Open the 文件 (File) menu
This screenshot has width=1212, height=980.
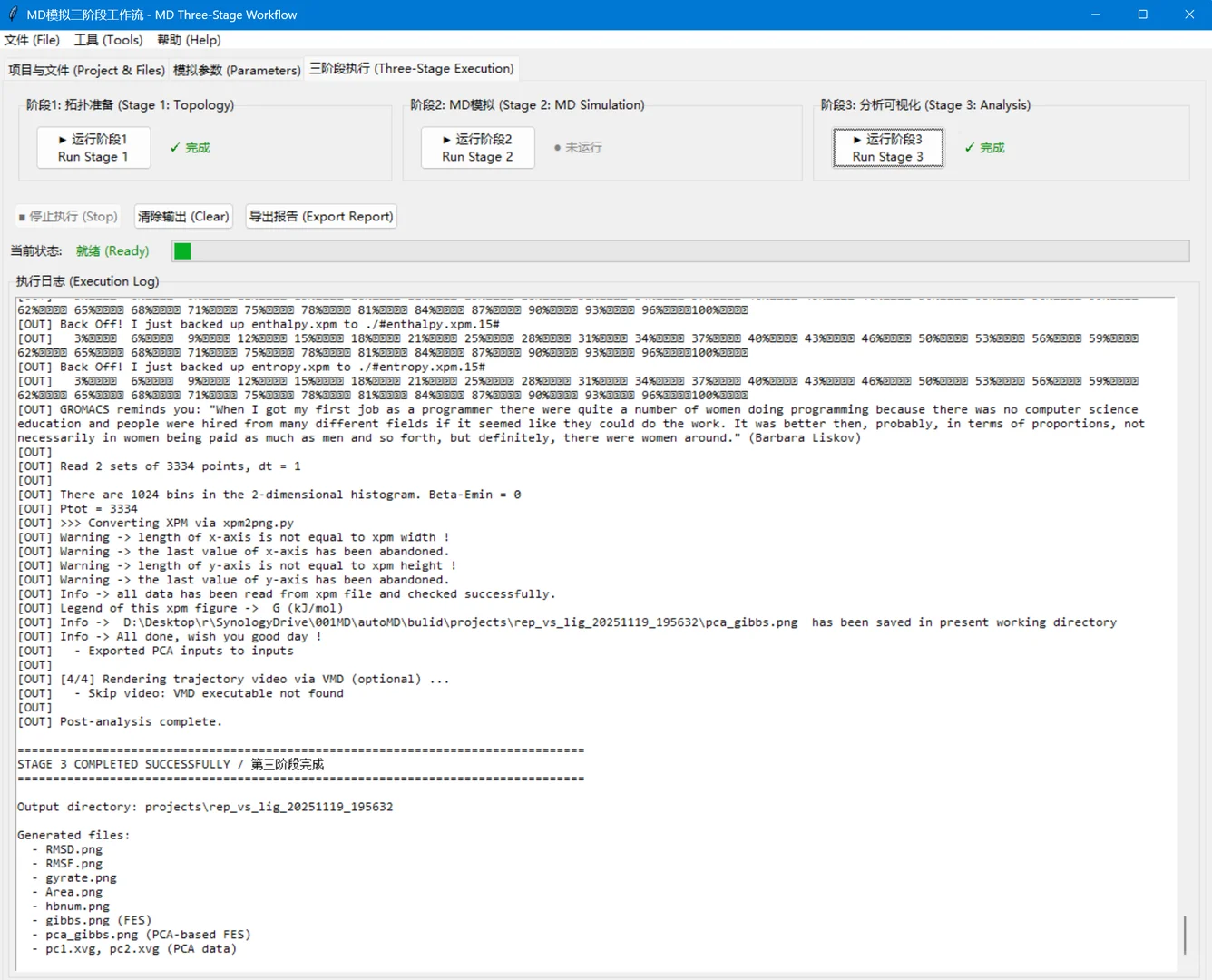[32, 40]
